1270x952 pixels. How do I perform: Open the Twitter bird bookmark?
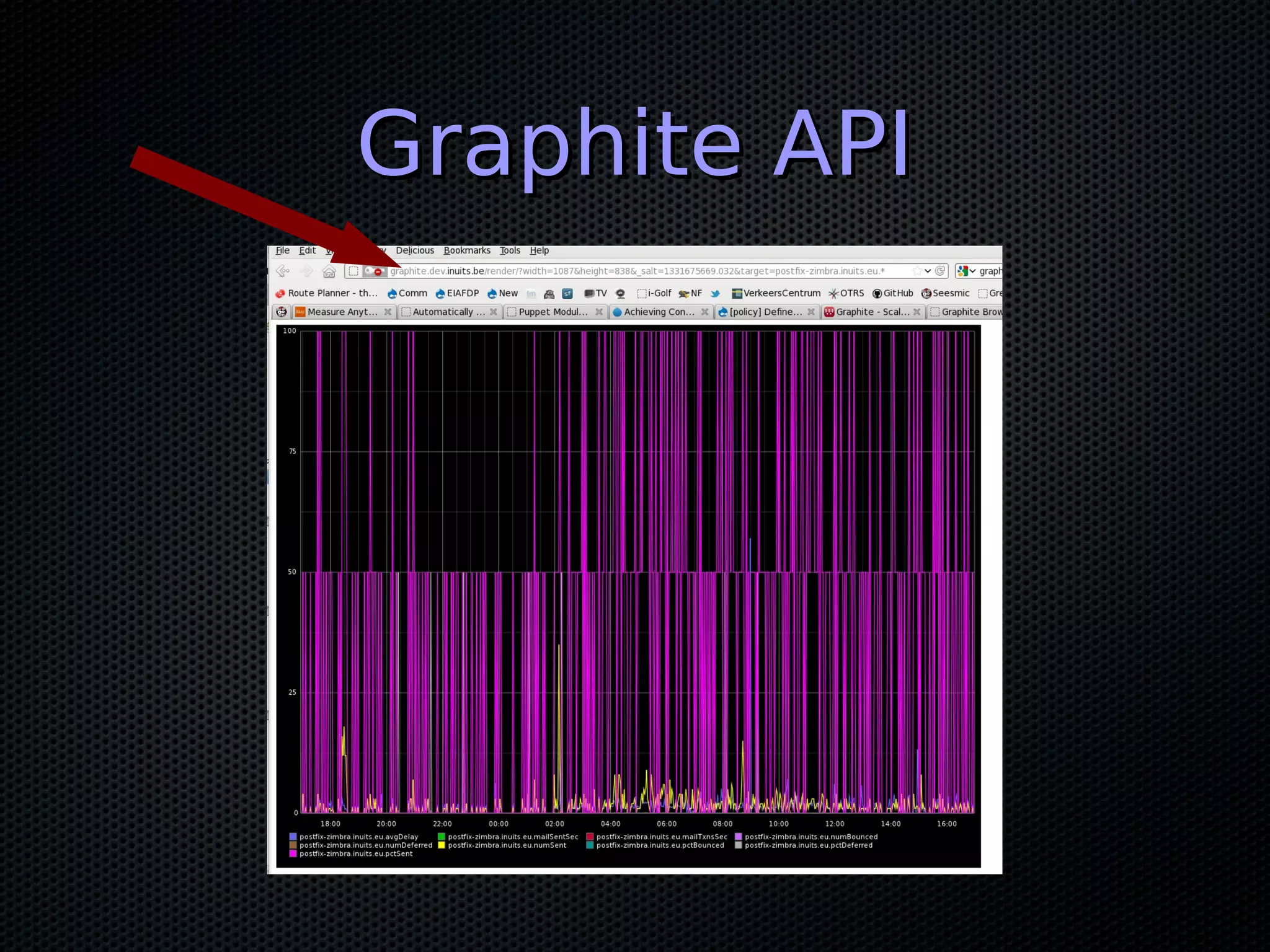pyautogui.click(x=715, y=293)
